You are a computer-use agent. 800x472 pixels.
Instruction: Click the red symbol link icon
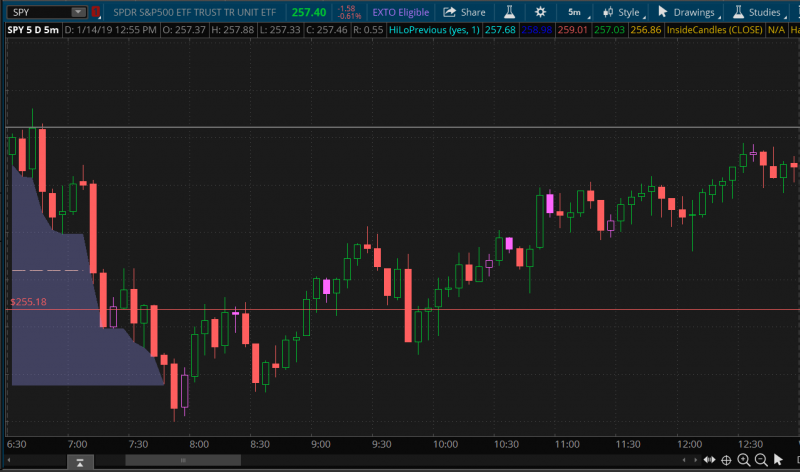pyautogui.click(x=95, y=13)
